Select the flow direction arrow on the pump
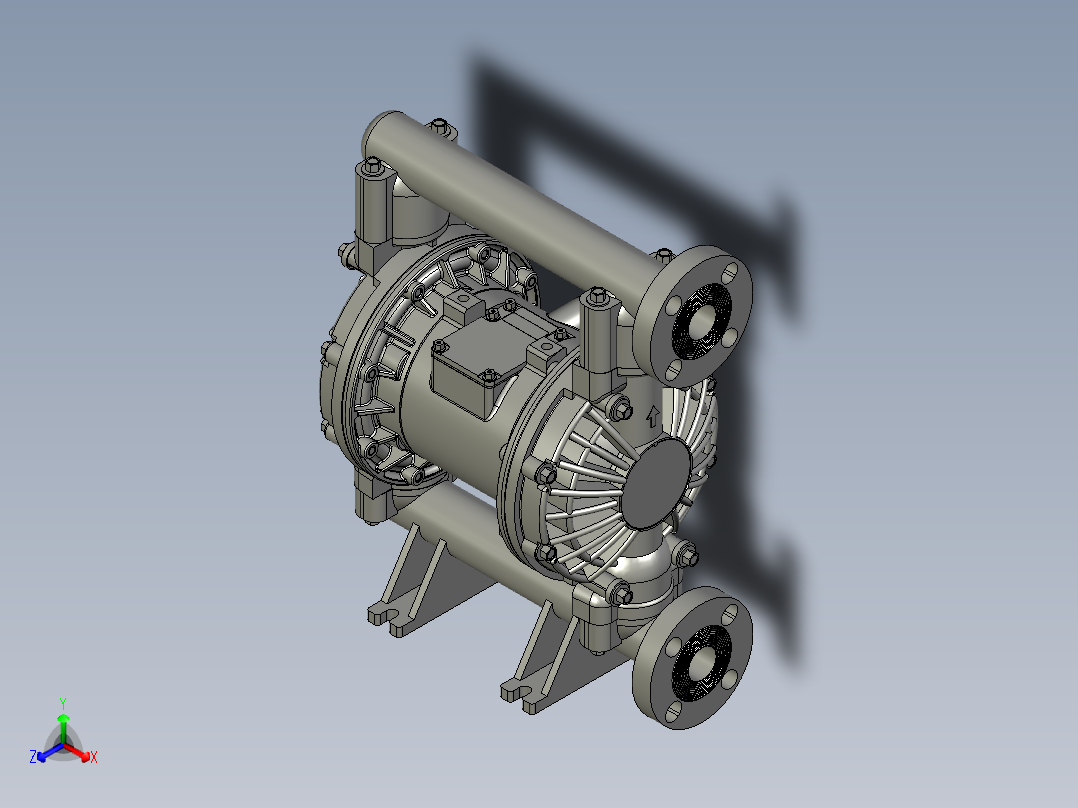 (654, 417)
